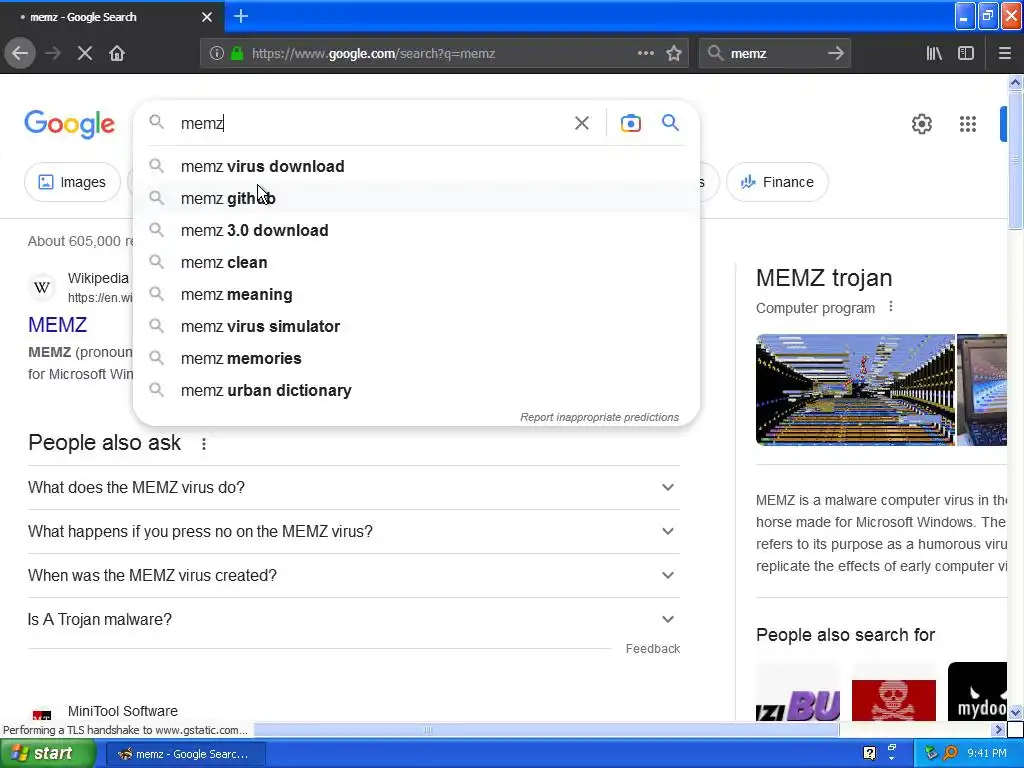Submit Firefox search bar with arrow
1024x768 pixels.
836,54
